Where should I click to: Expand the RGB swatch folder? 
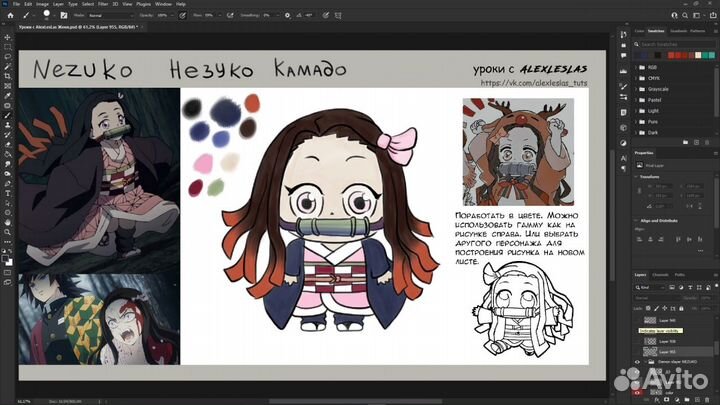pos(636,67)
